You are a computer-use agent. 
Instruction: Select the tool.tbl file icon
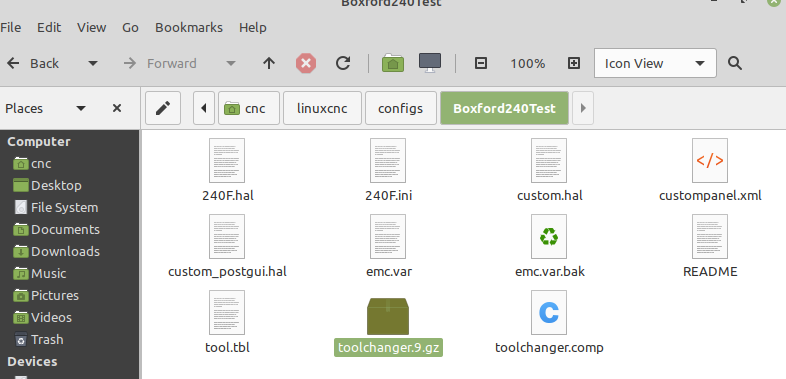click(227, 312)
